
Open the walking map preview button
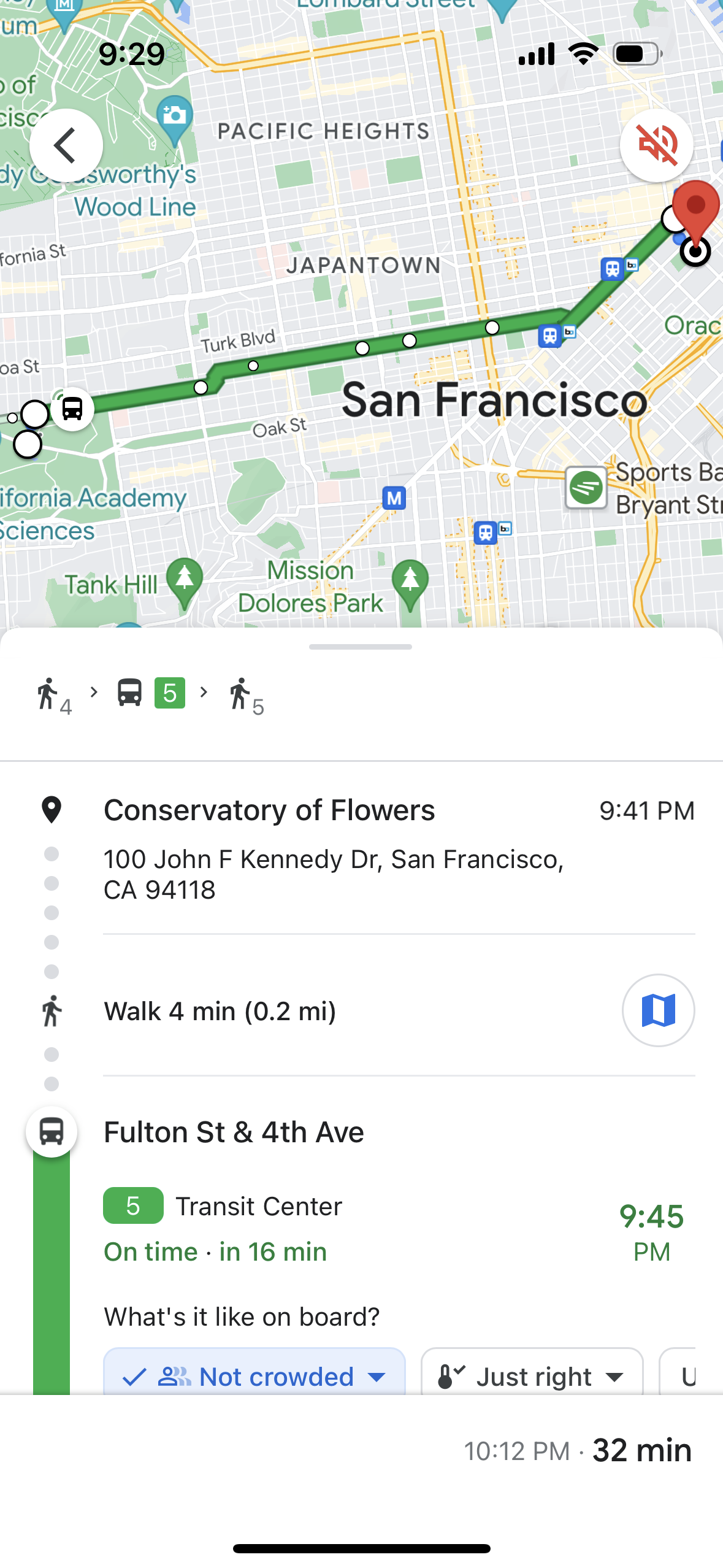point(658,1010)
